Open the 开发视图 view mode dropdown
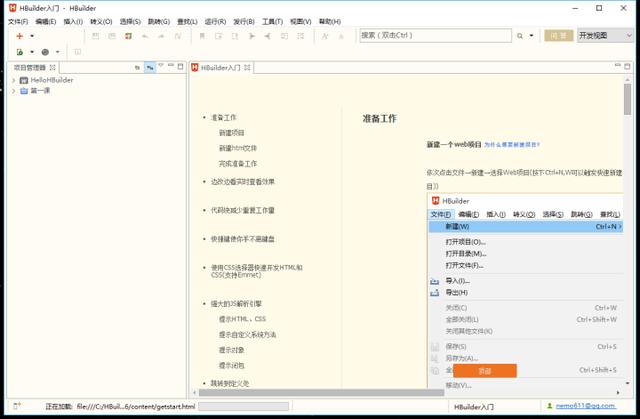This screenshot has height=419, width=640. (605, 35)
